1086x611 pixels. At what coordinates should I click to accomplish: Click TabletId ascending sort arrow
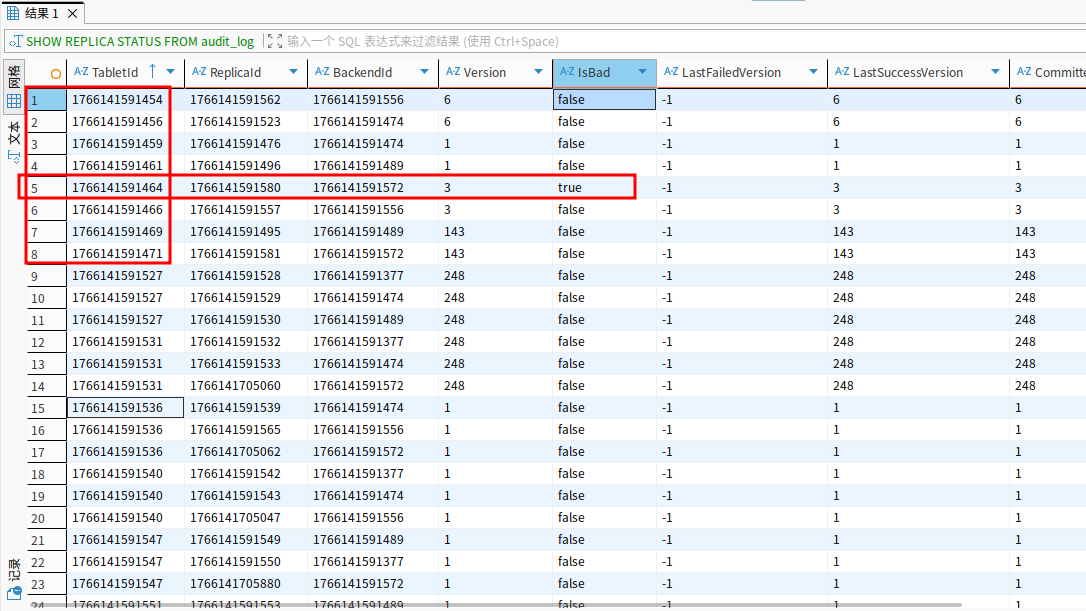pyautogui.click(x=152, y=71)
